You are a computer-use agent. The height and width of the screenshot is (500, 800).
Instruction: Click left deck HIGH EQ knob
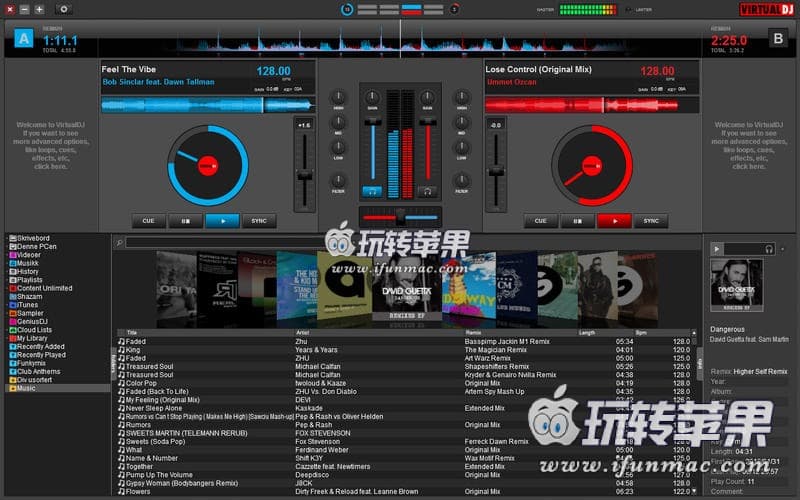[338, 96]
